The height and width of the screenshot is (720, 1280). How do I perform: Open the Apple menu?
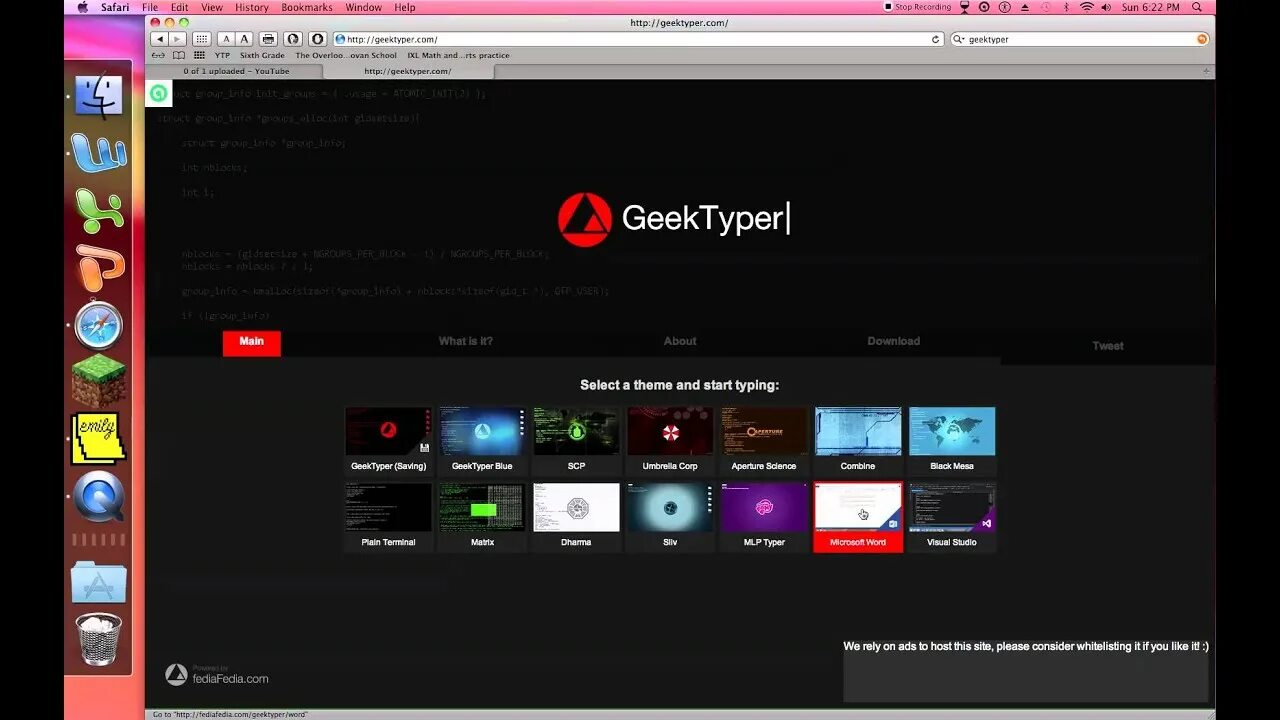click(x=83, y=7)
